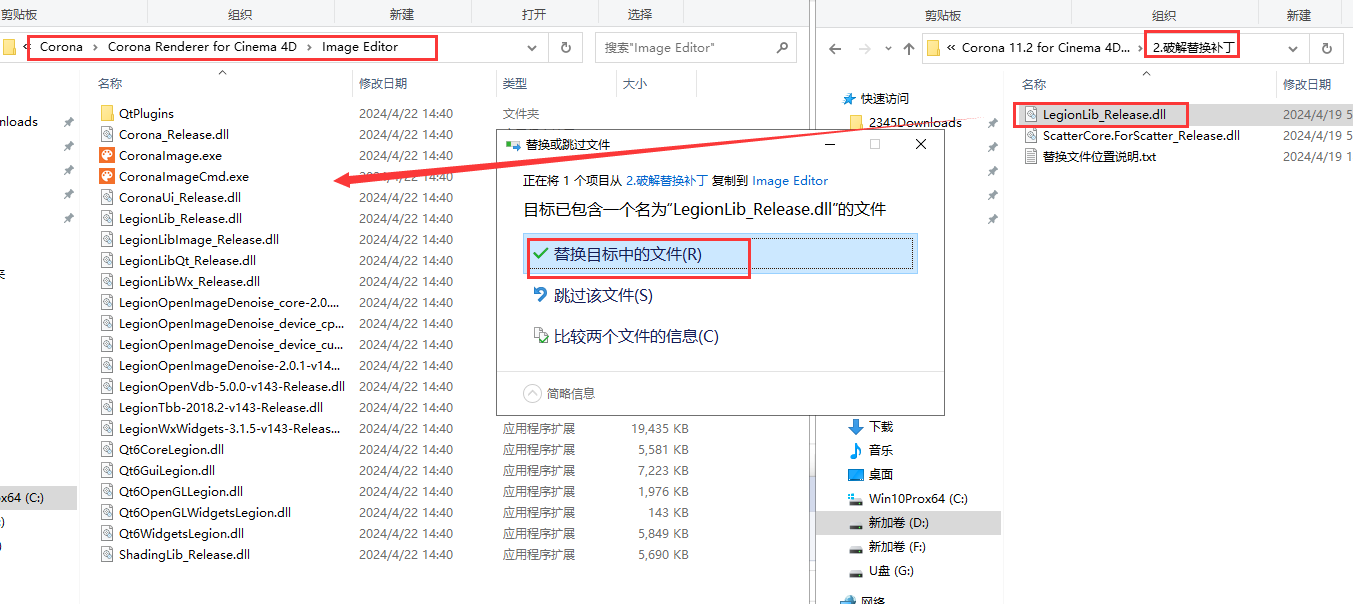Viewport: 1353px width, 604px height.
Task: Select LegionLibQt_Release.dll file name
Action: [x=187, y=260]
